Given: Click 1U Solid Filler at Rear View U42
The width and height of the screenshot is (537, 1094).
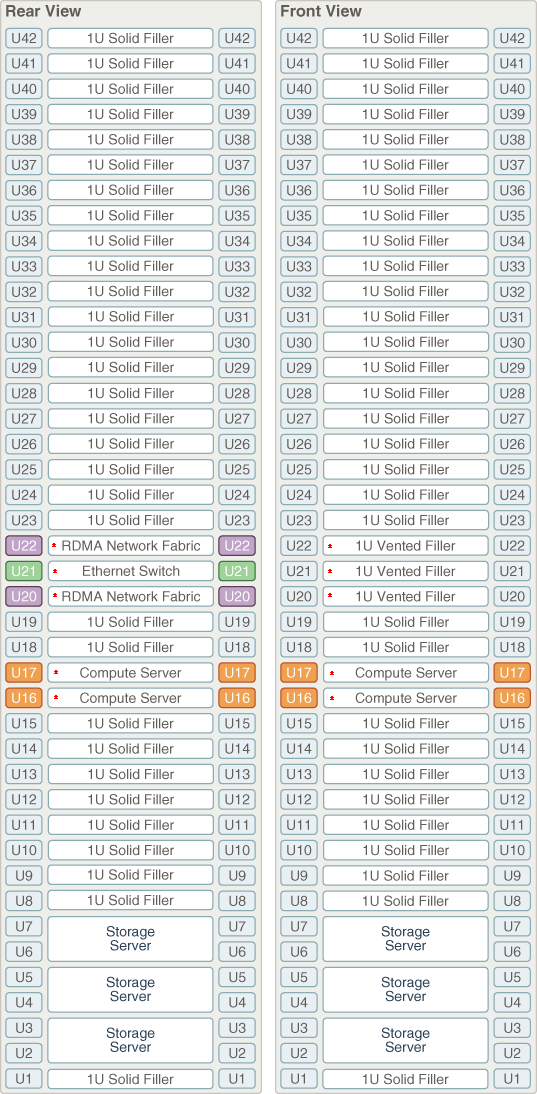Looking at the screenshot, I should (x=130, y=38).
